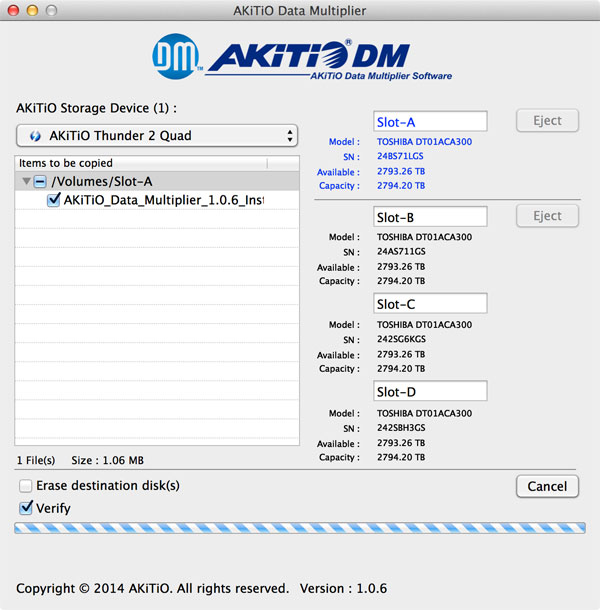Viewport: 600px width, 610px height.
Task: Eject the Slot-A drive
Action: [x=547, y=121]
